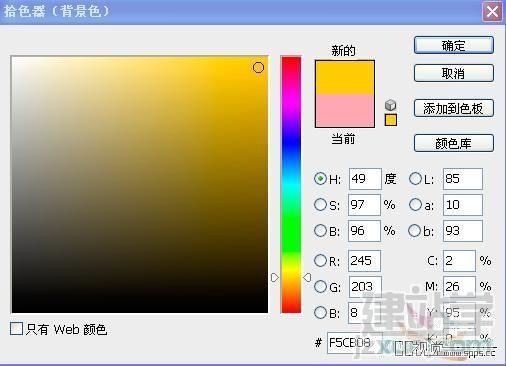Click the 添加到色板 button
The image size is (506, 366).
(454, 108)
